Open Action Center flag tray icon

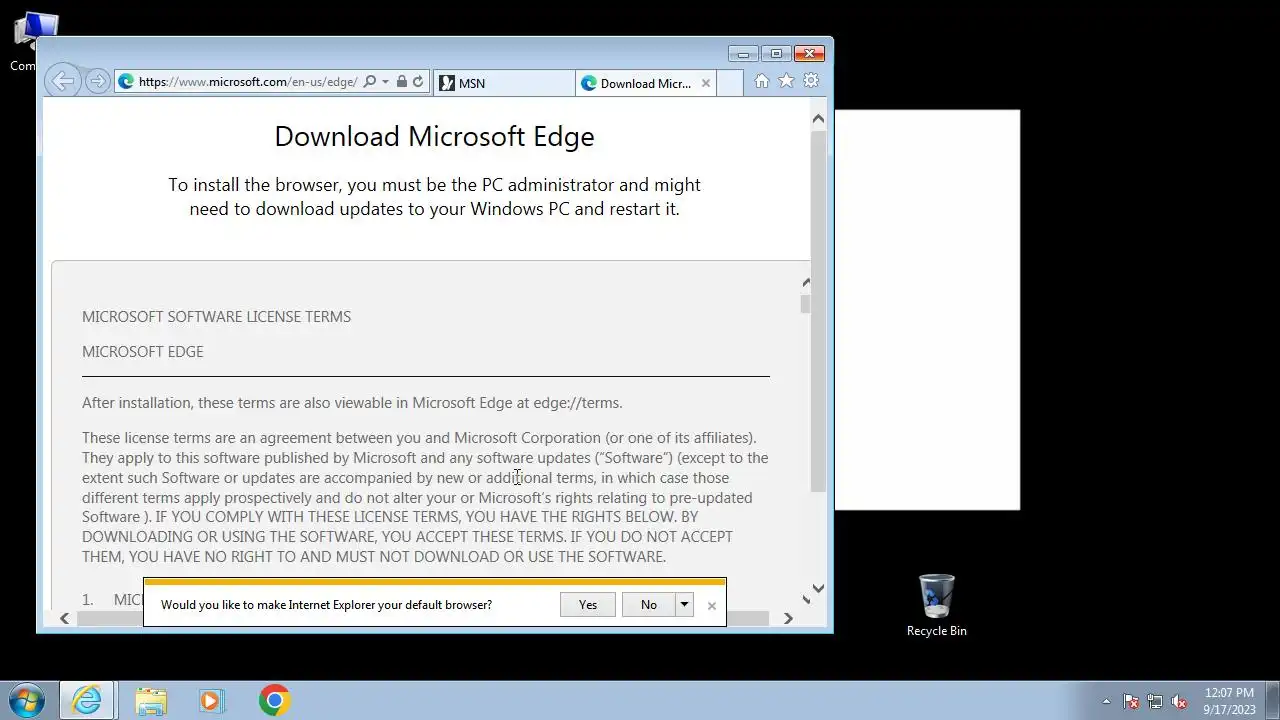pyautogui.click(x=1131, y=701)
